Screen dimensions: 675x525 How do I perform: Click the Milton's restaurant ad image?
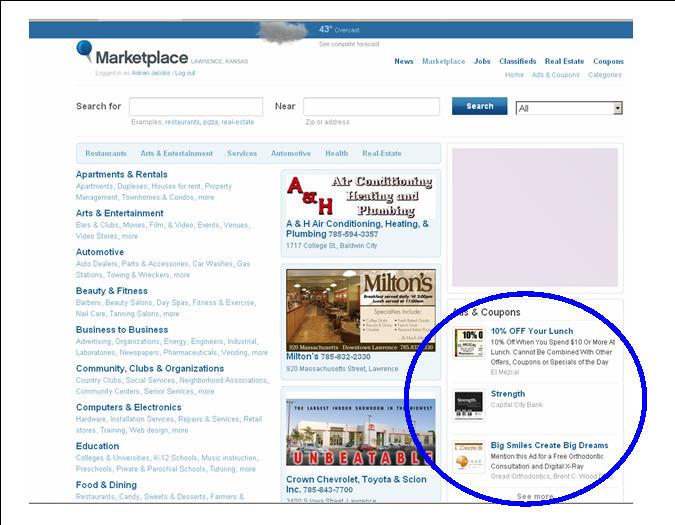(x=361, y=310)
